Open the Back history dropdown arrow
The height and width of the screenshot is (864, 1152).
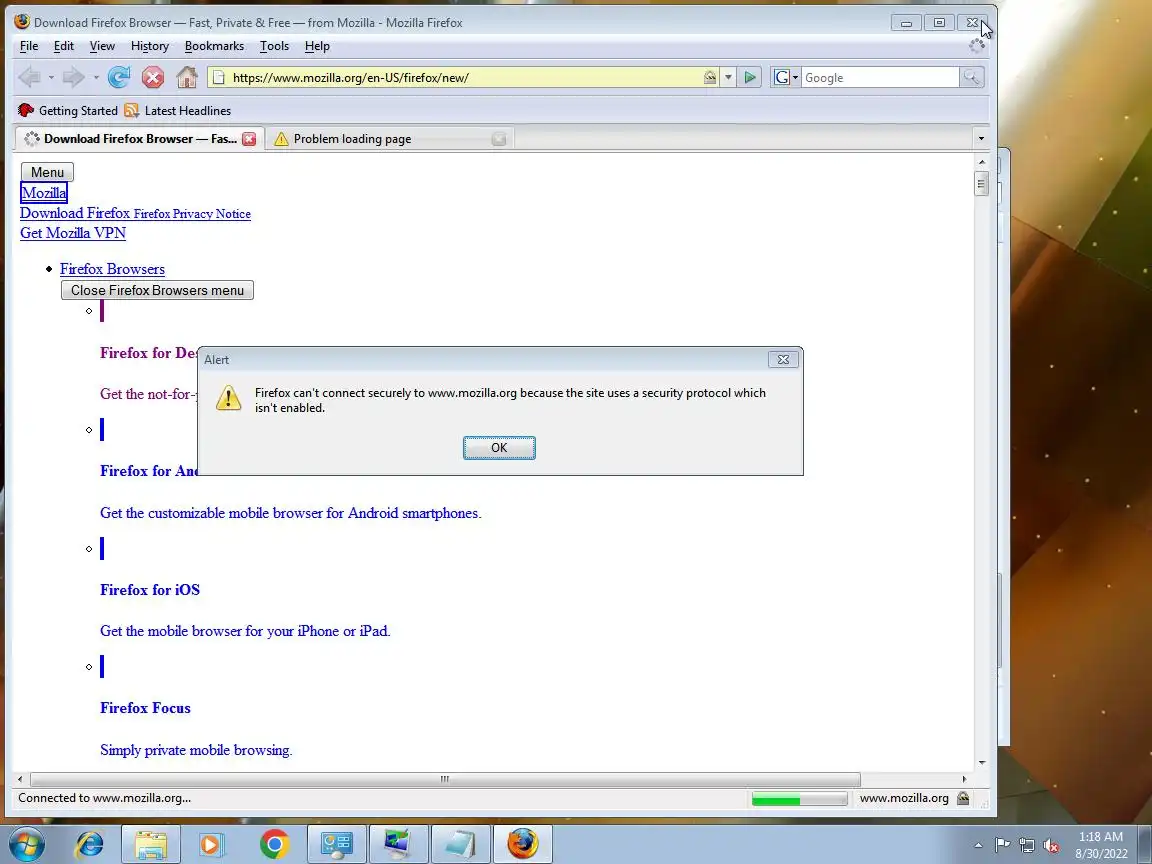51,77
